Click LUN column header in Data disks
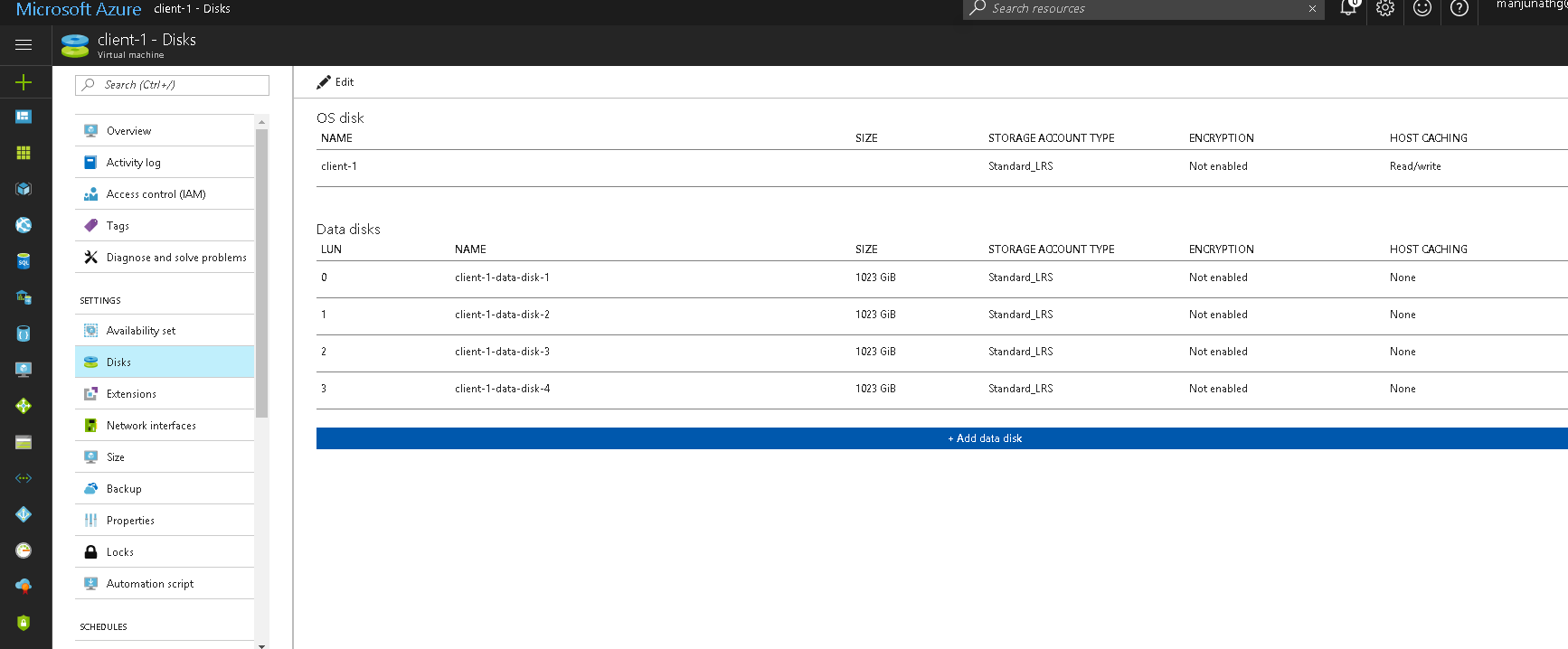The height and width of the screenshot is (649, 1568). click(331, 249)
